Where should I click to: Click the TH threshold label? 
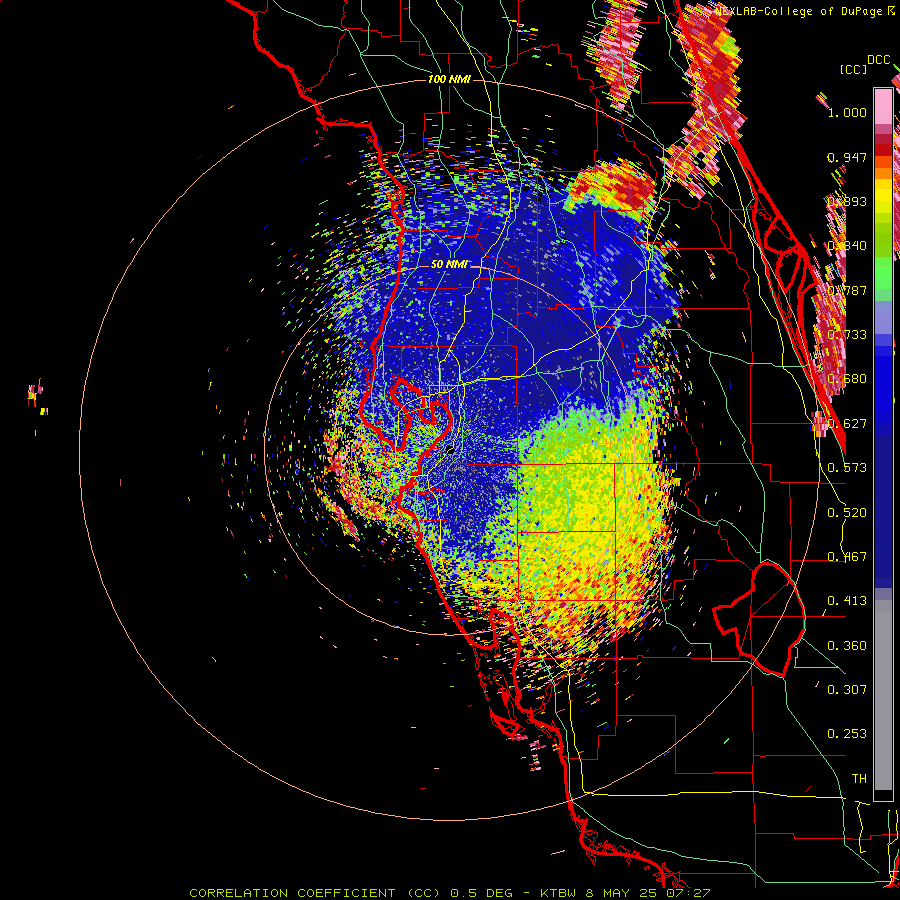click(x=859, y=779)
